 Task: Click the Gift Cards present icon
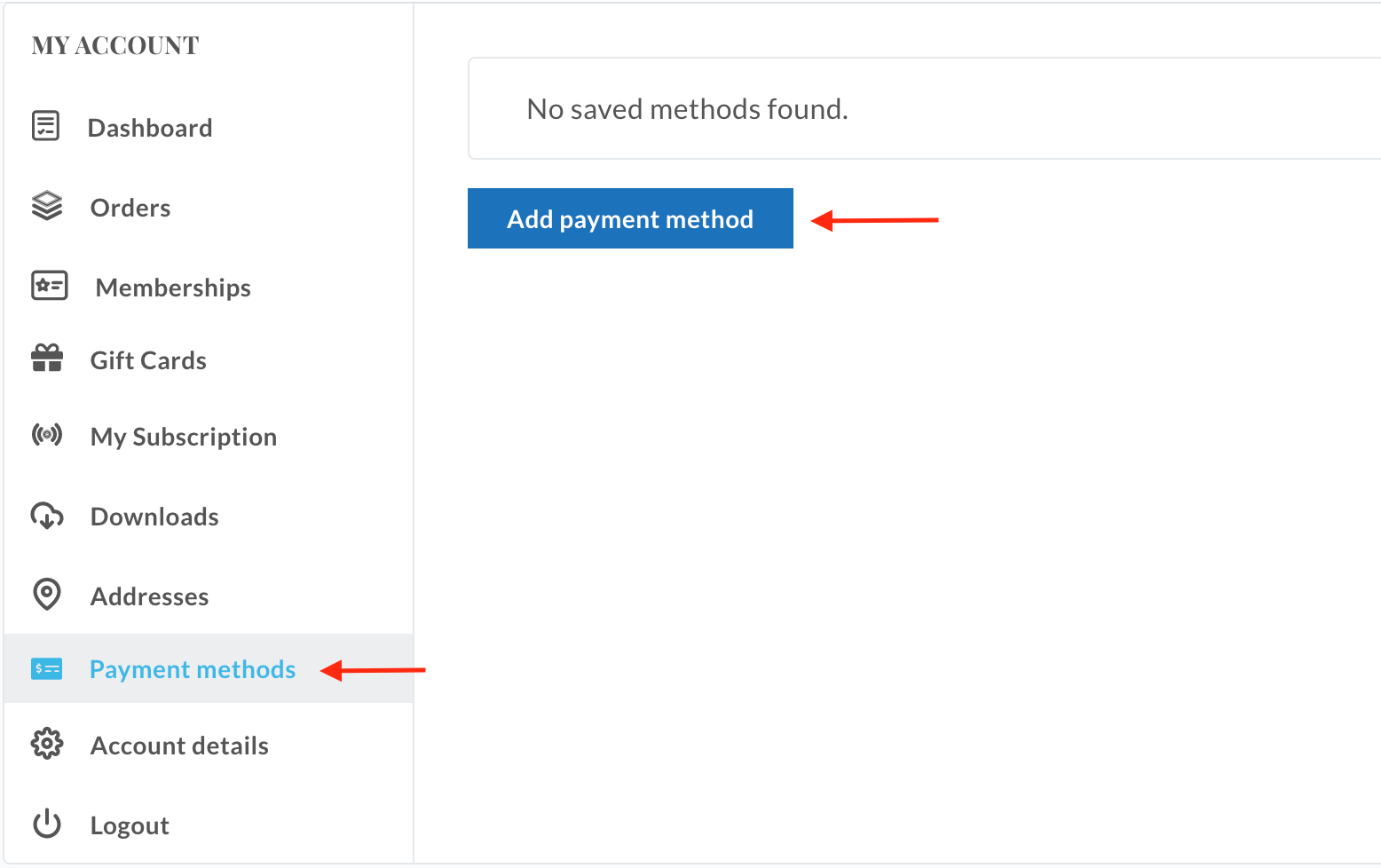(47, 359)
